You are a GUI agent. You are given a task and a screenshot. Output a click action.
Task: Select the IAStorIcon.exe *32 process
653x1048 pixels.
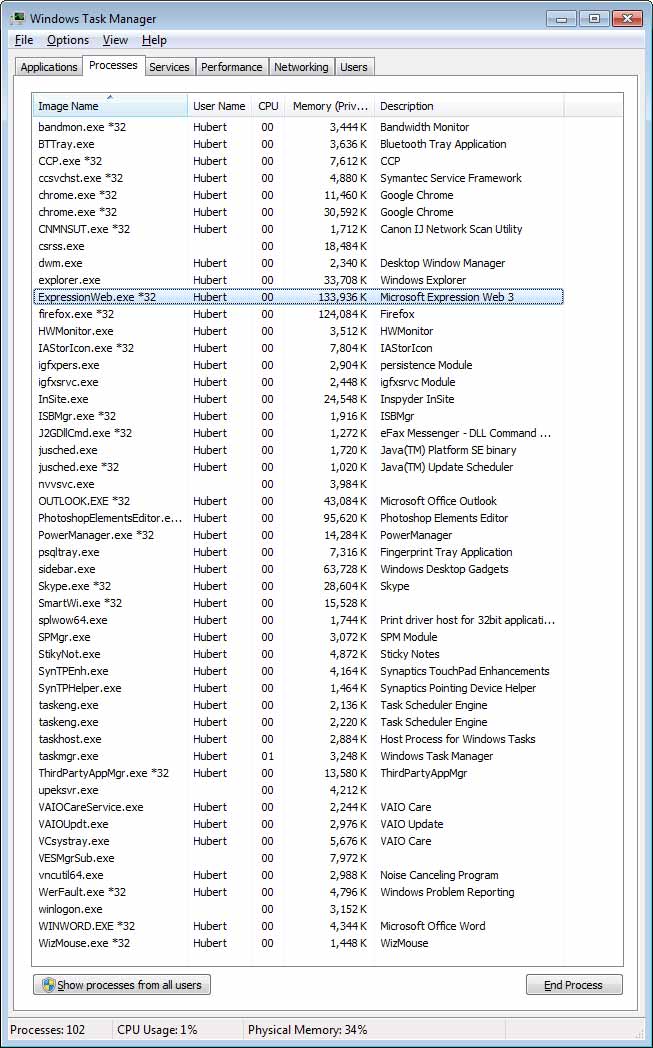[x=298, y=348]
